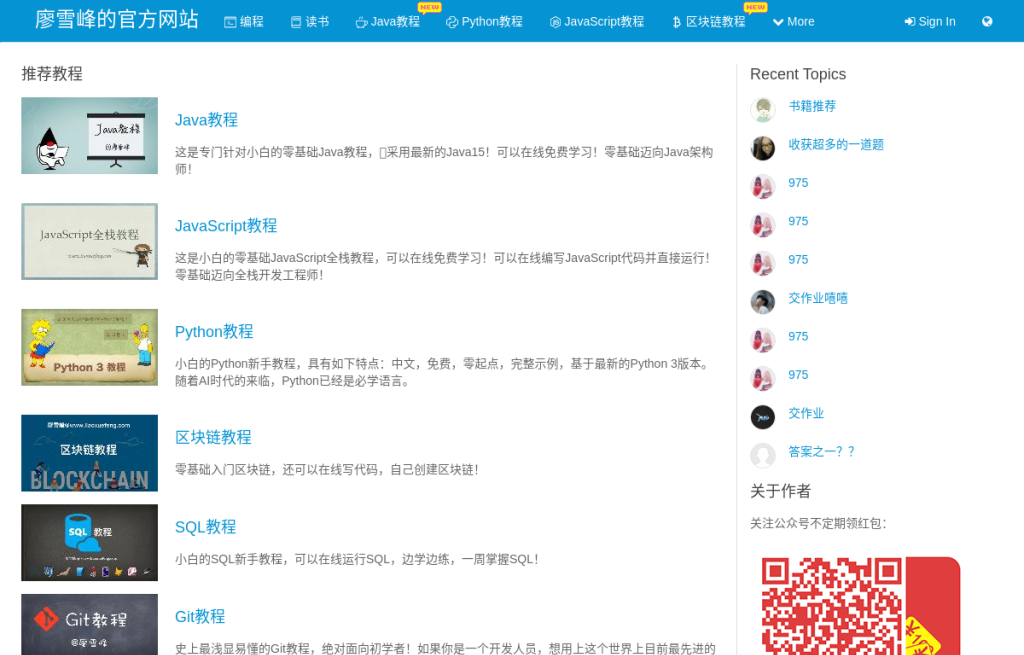Open the Python 3 教程 thumbnail
The height and width of the screenshot is (655, 1024).
[x=89, y=347]
